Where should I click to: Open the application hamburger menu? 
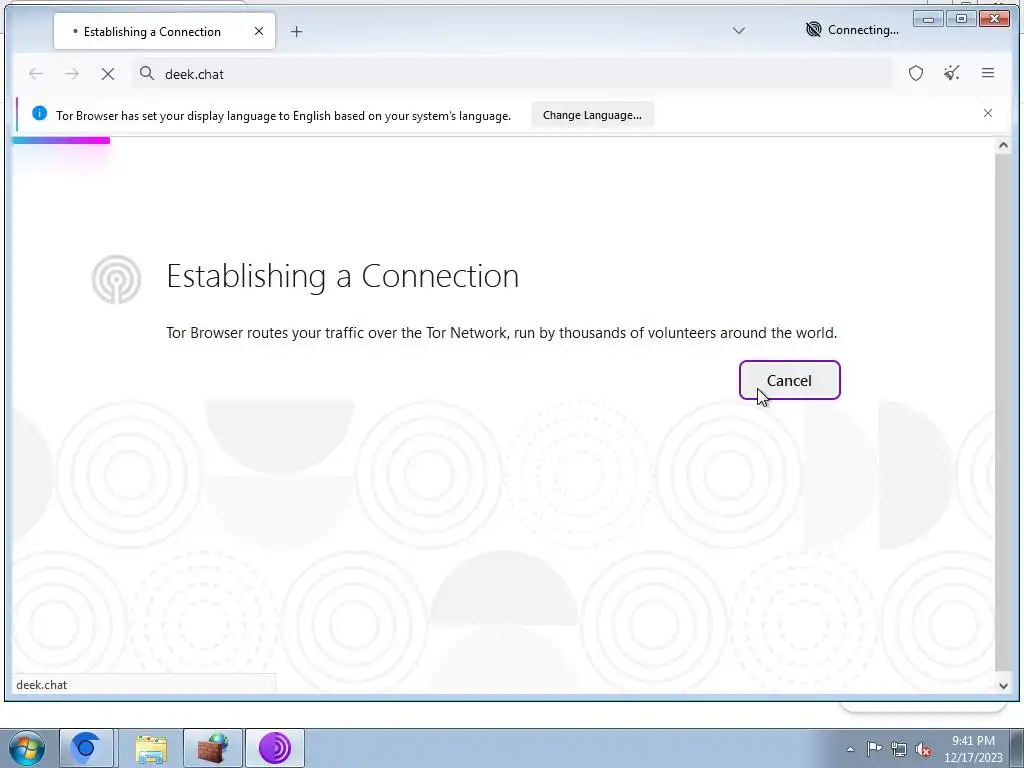click(987, 73)
